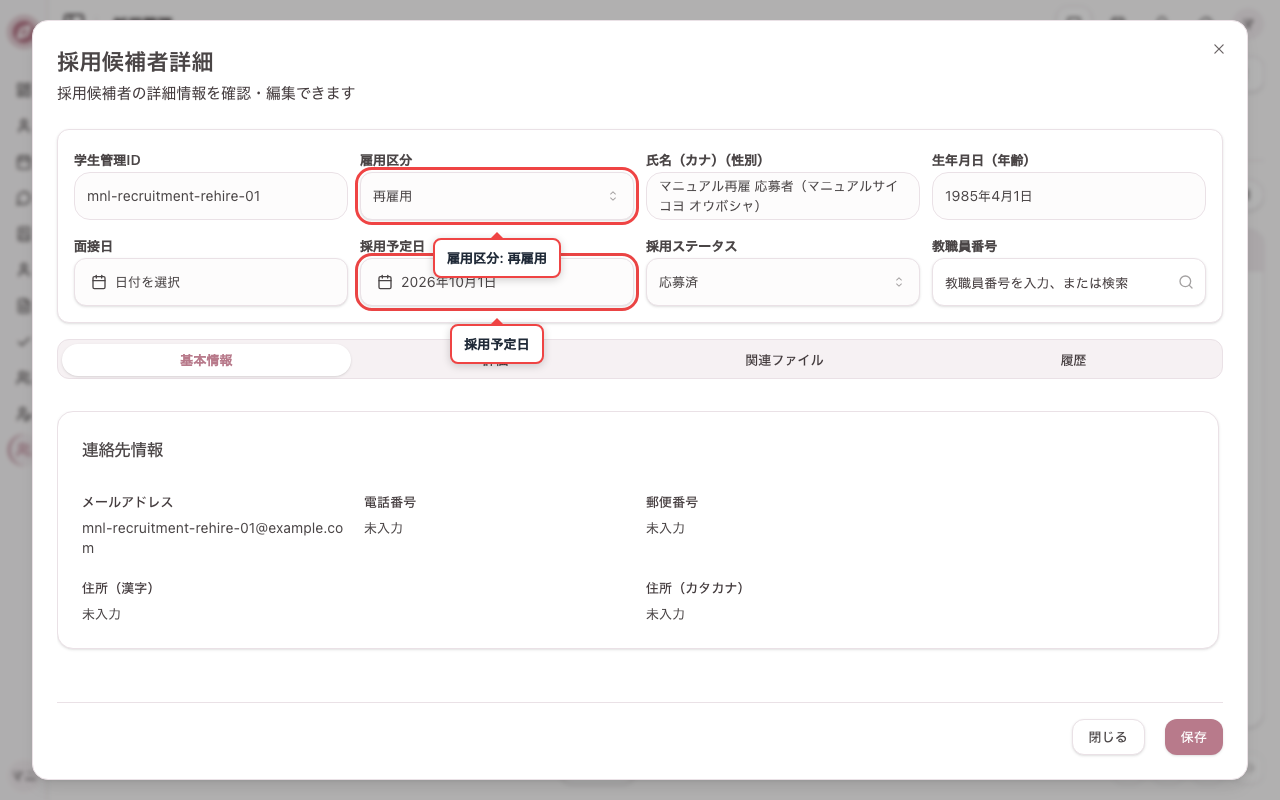This screenshot has width=1280, height=800.
Task: Select the 基本情報 tab
Action: point(206,360)
